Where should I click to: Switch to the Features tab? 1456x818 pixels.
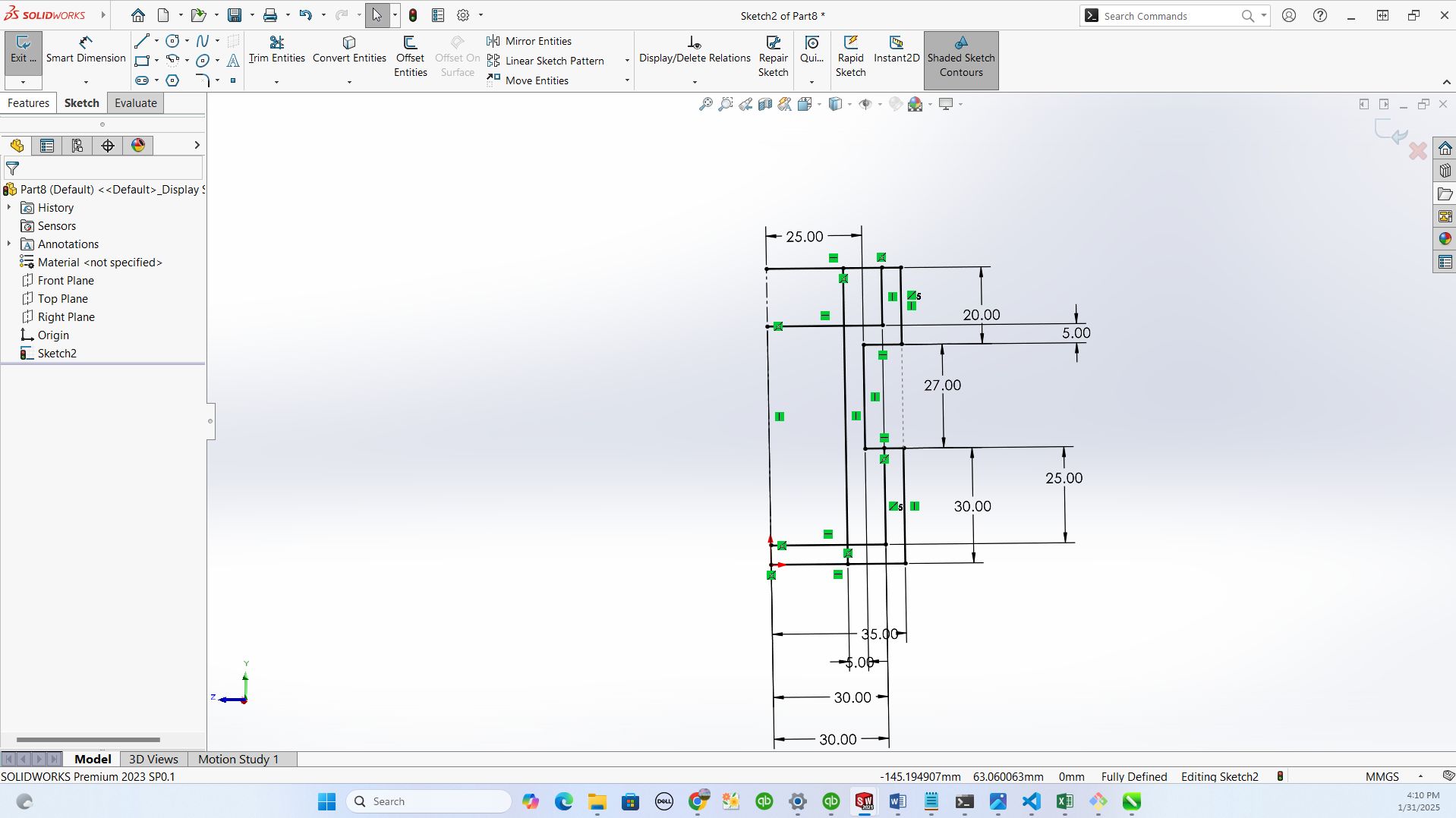pos(28,103)
